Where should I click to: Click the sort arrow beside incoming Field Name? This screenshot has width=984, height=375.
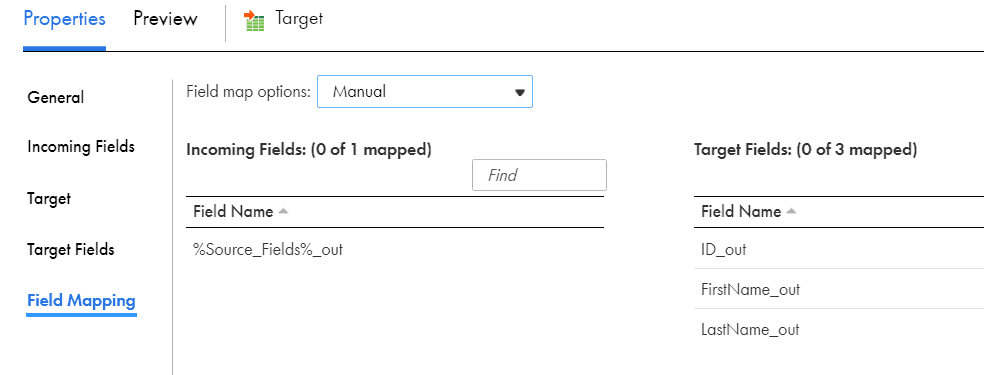(x=283, y=211)
